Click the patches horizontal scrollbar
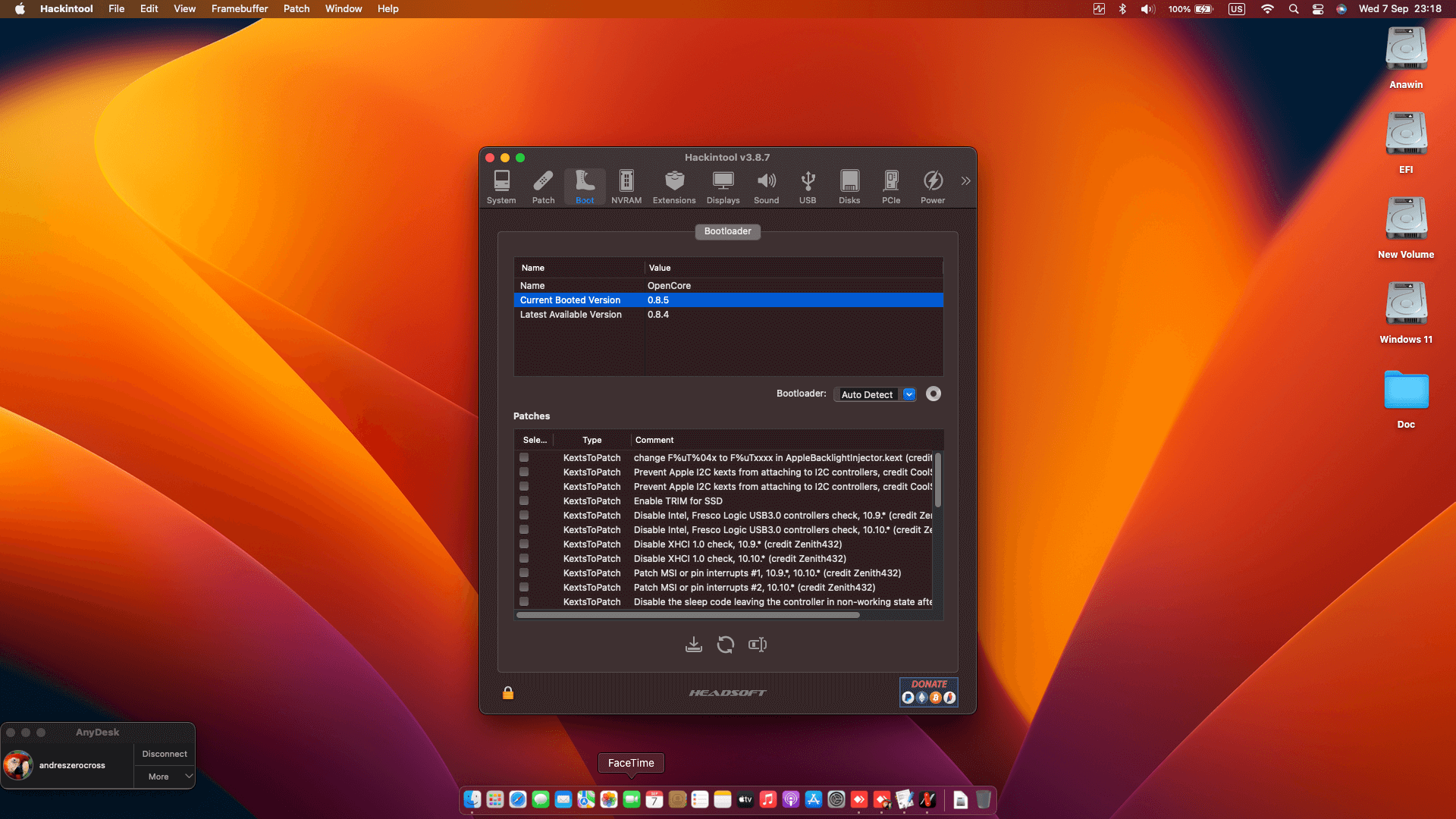This screenshot has height=819, width=1456. [x=688, y=615]
